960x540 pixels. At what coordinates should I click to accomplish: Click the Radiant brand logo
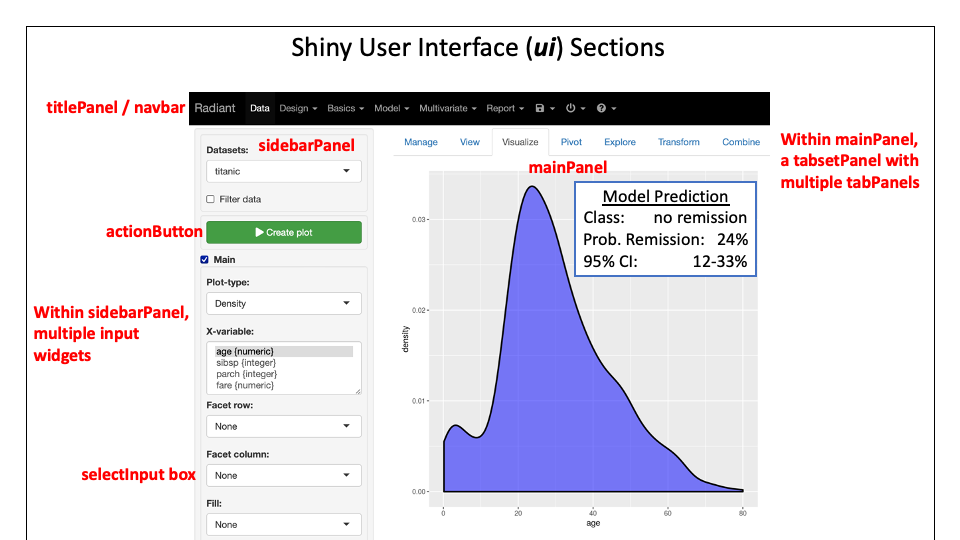point(215,108)
